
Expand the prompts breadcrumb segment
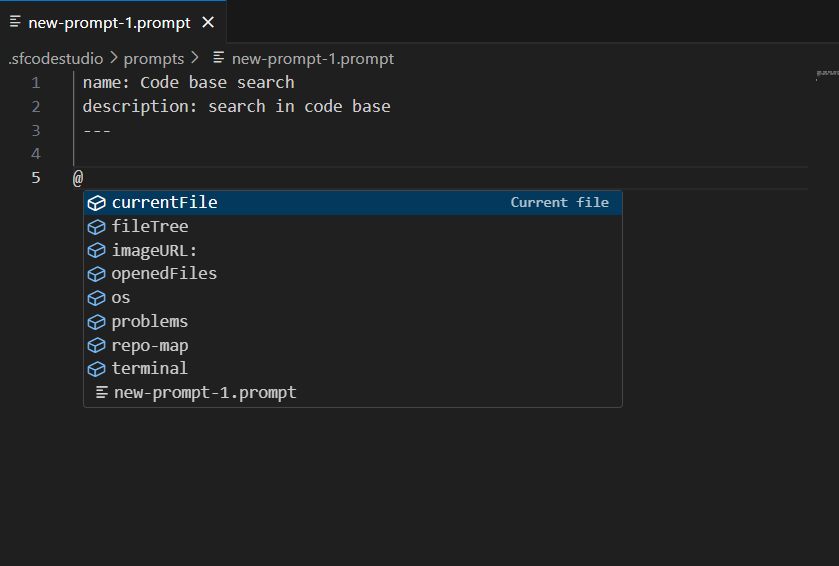point(153,59)
